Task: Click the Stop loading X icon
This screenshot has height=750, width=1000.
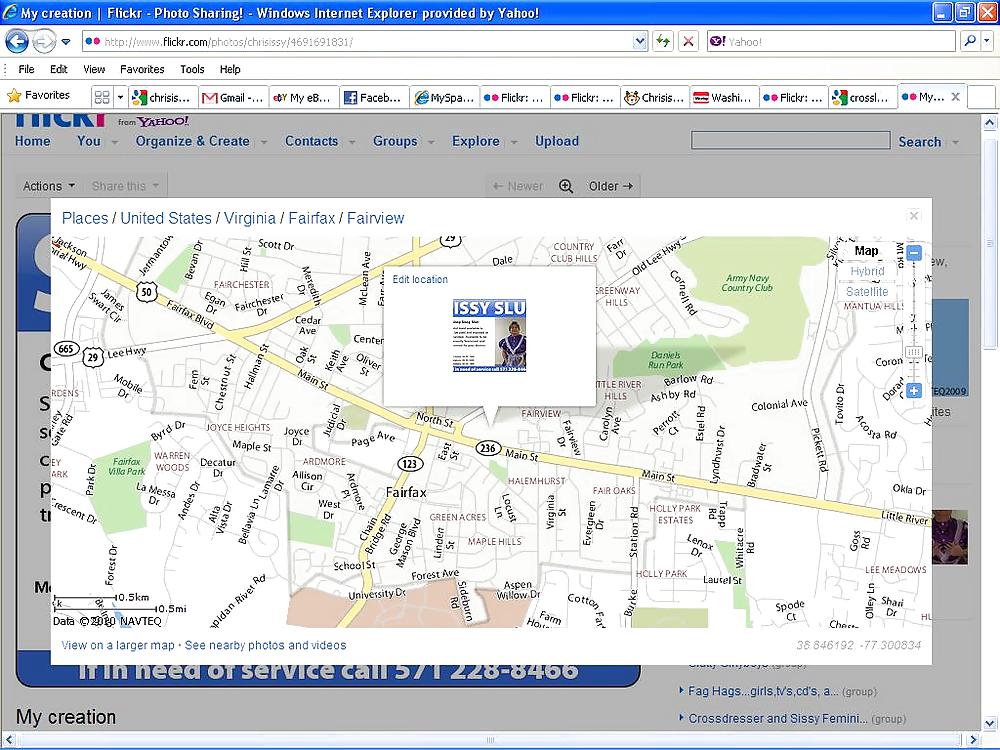Action: click(x=688, y=42)
